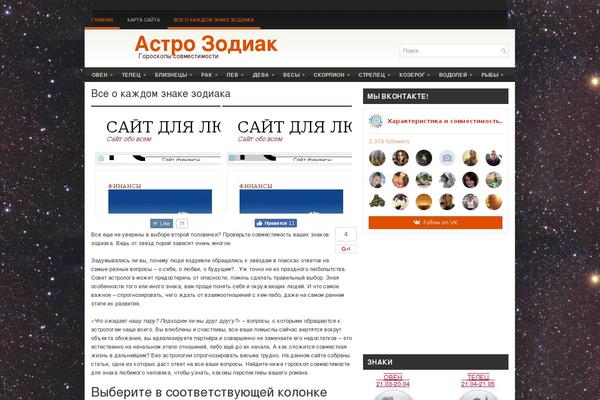Click the share counter showing 4

point(346,234)
